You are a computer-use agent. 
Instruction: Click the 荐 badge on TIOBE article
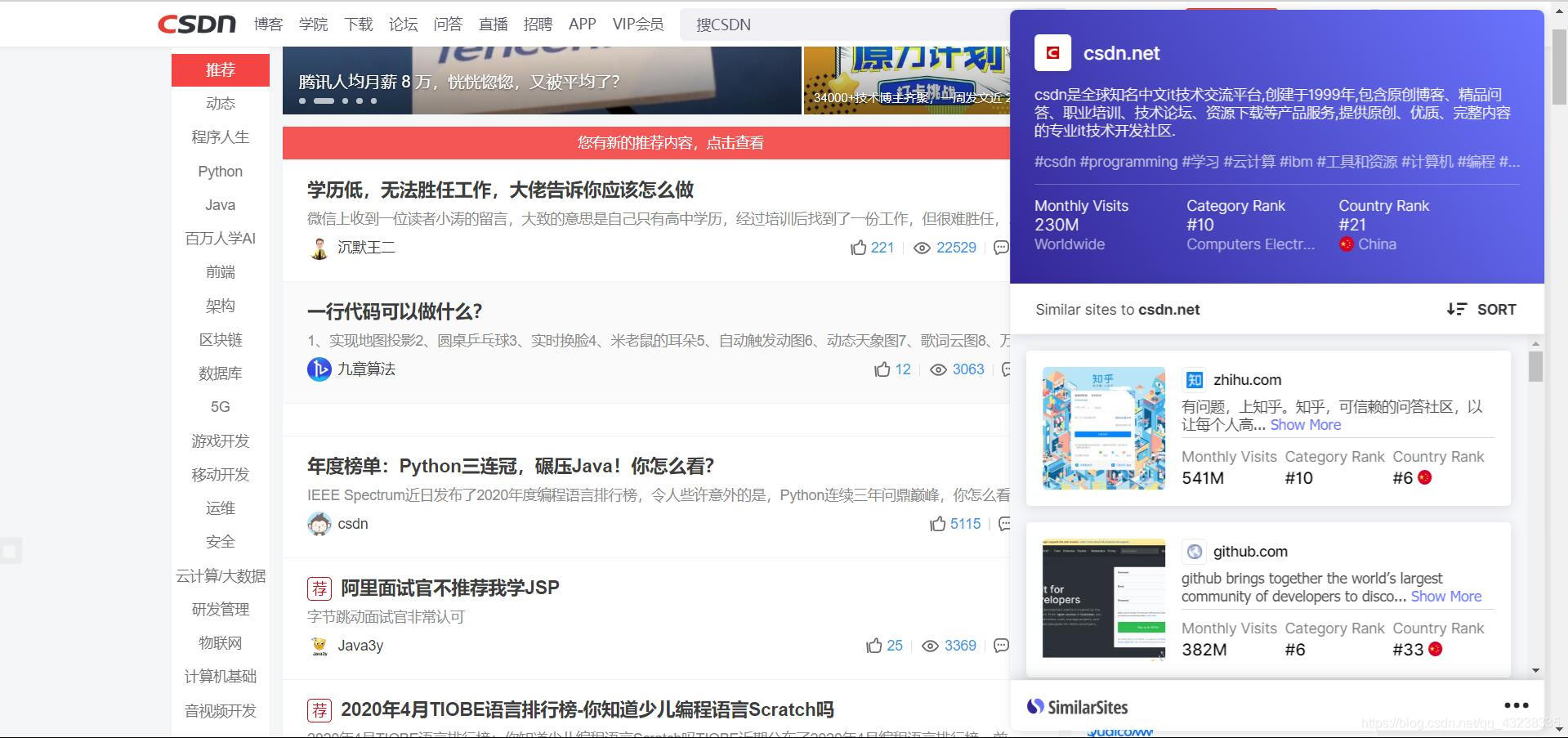point(319,709)
